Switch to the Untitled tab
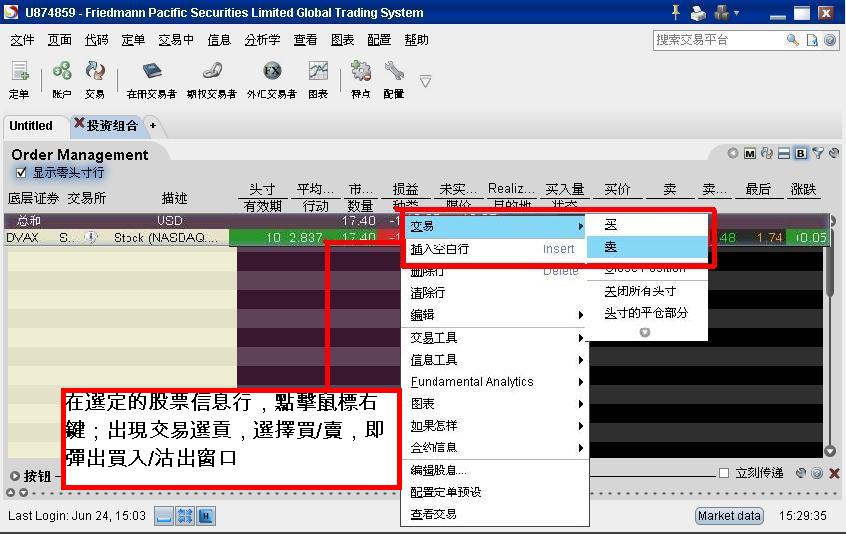This screenshot has width=846, height=534. 31,126
